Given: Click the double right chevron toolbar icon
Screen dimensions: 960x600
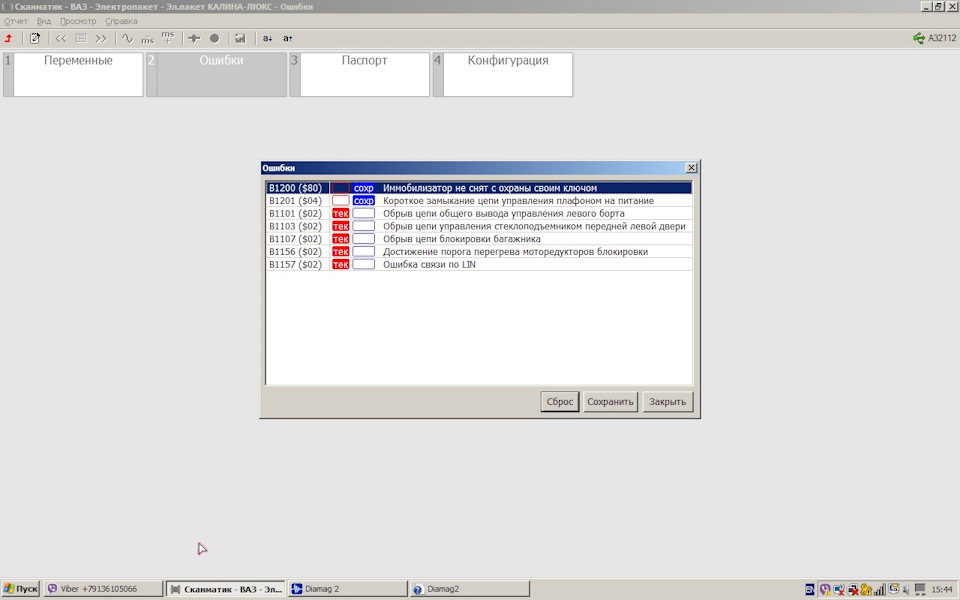Looking at the screenshot, I should pos(101,39).
